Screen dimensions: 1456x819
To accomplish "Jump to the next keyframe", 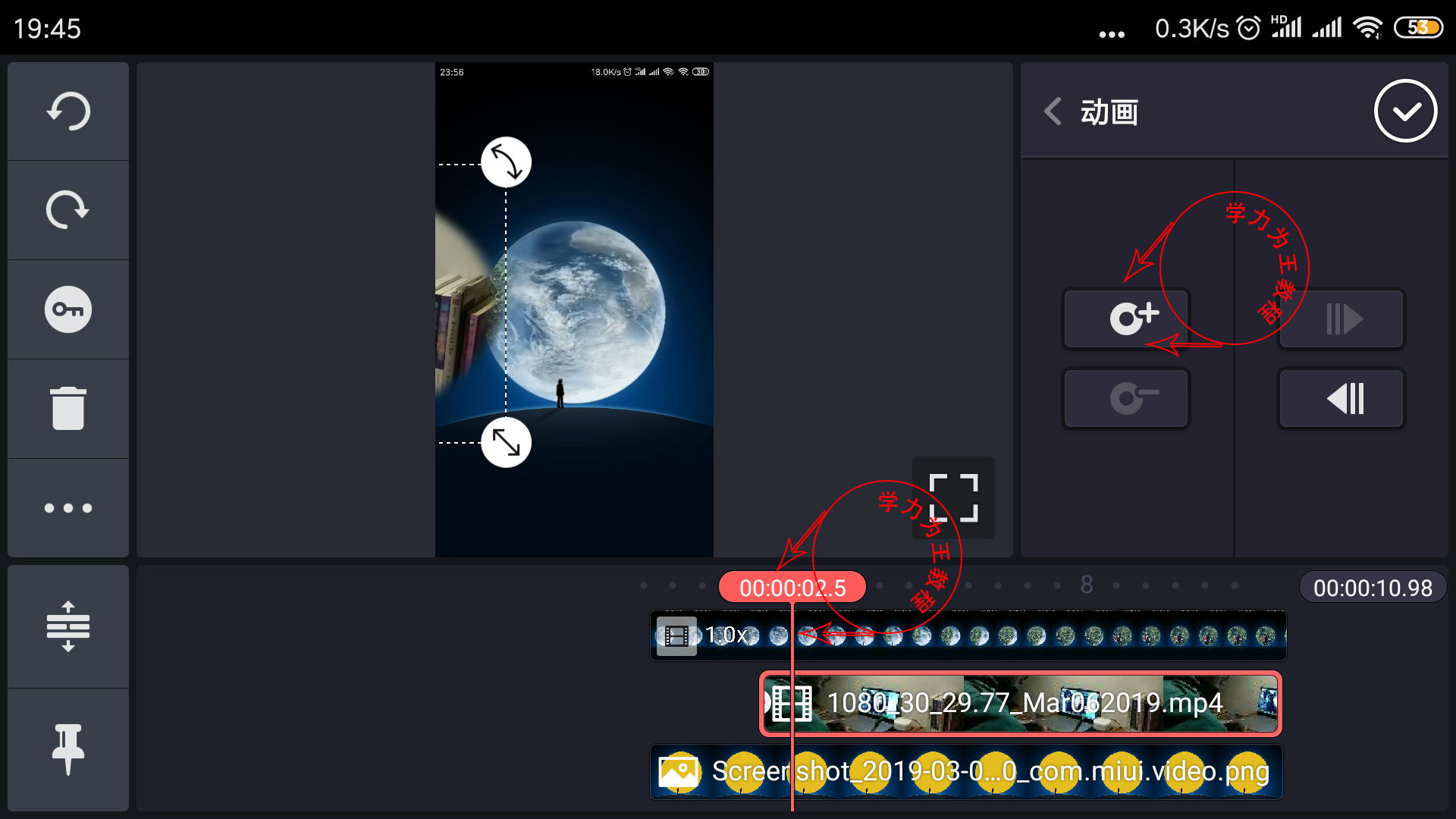I will pos(1341,318).
